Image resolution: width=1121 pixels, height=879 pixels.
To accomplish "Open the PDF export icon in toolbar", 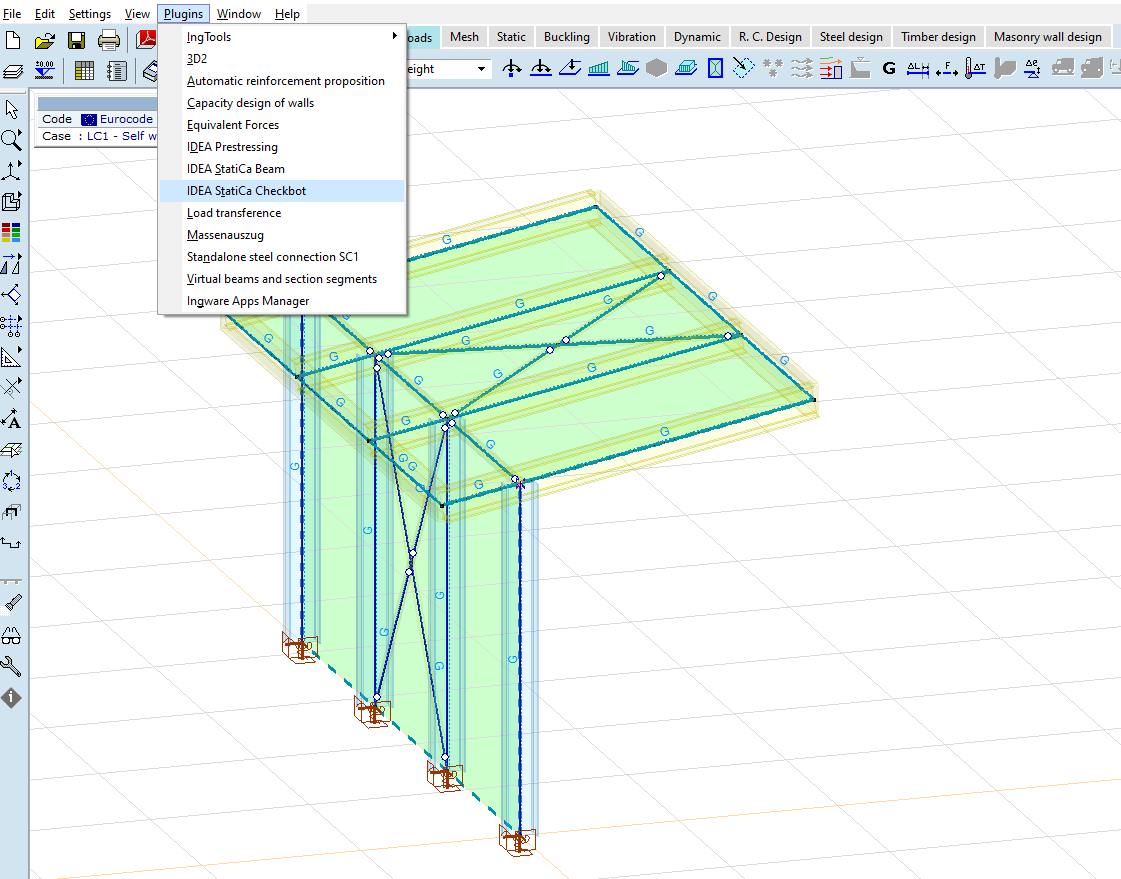I will click(145, 40).
